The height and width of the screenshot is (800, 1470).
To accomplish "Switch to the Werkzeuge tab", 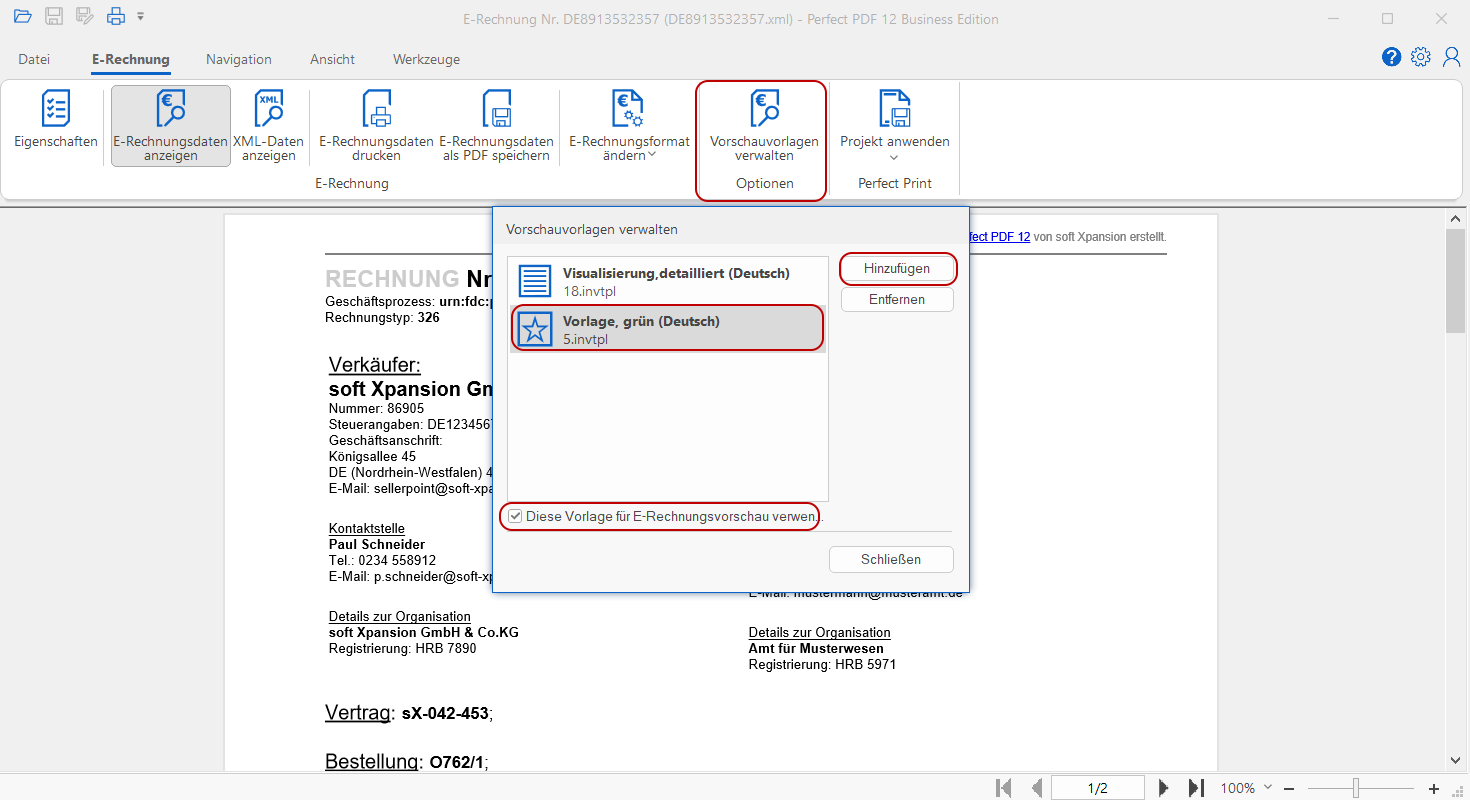I will [x=426, y=59].
